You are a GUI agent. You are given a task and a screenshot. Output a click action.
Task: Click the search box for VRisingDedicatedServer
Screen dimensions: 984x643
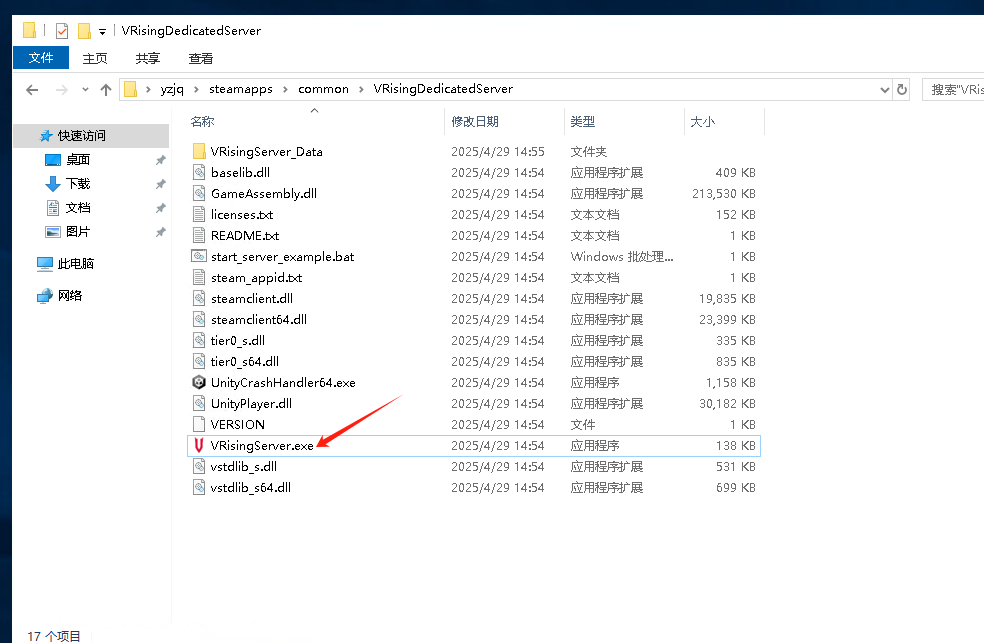(x=954, y=90)
